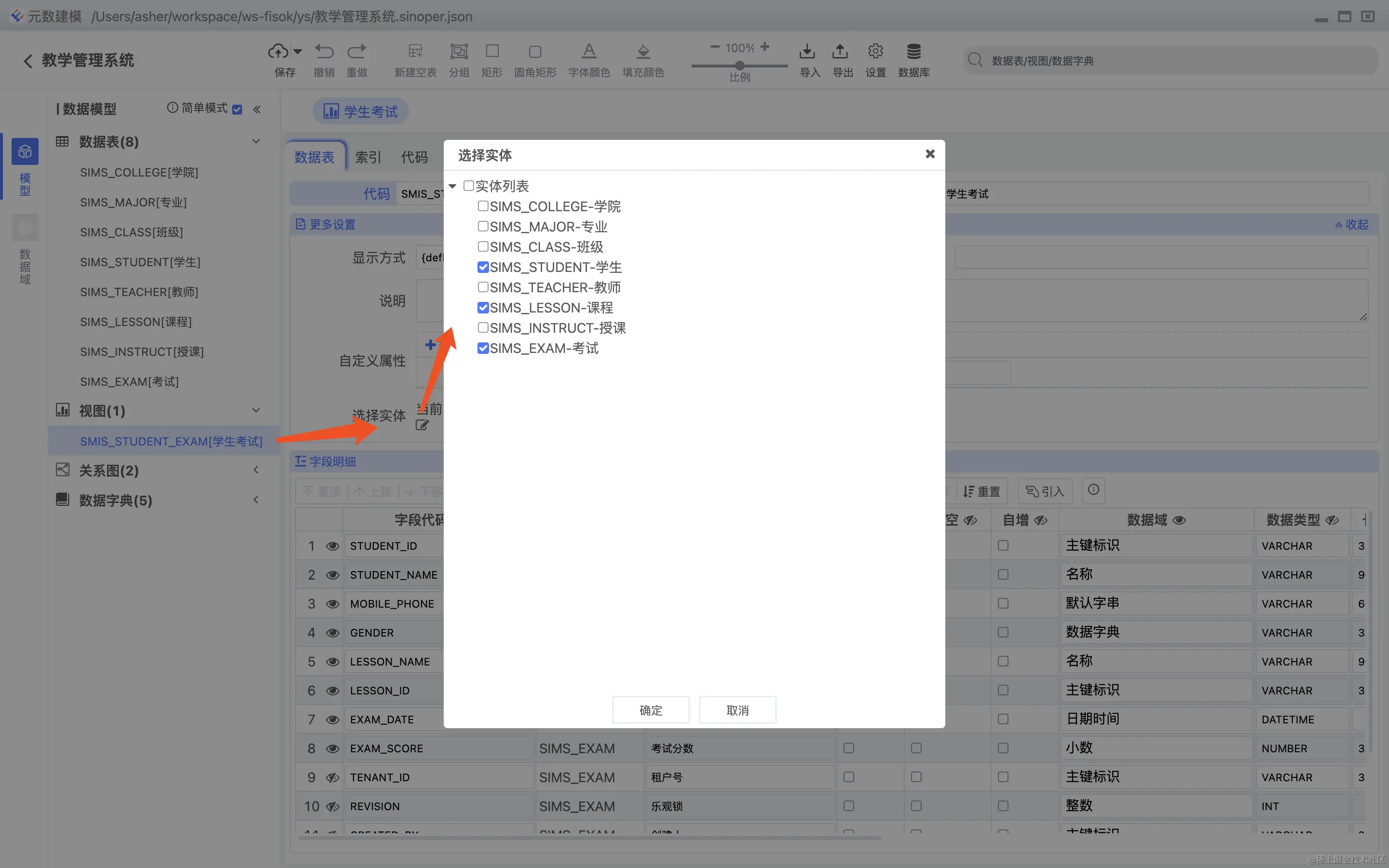
Task: Toggle the 简单模式 checkbox
Action: click(237, 109)
